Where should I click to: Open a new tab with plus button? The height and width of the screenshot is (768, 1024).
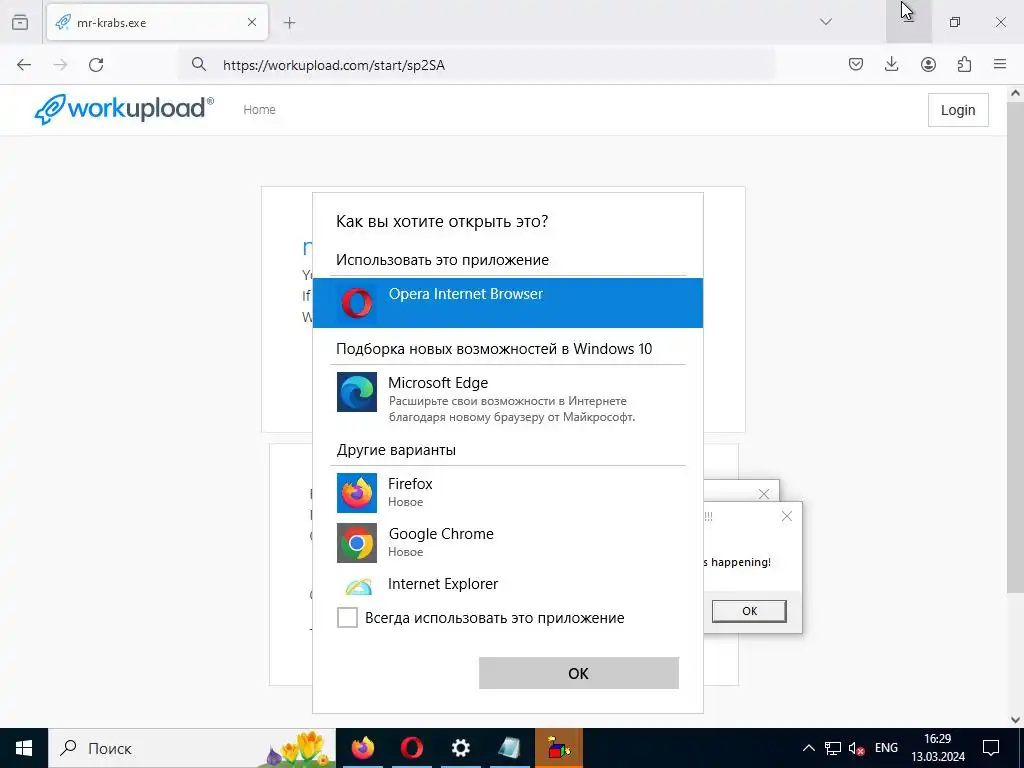pos(289,23)
